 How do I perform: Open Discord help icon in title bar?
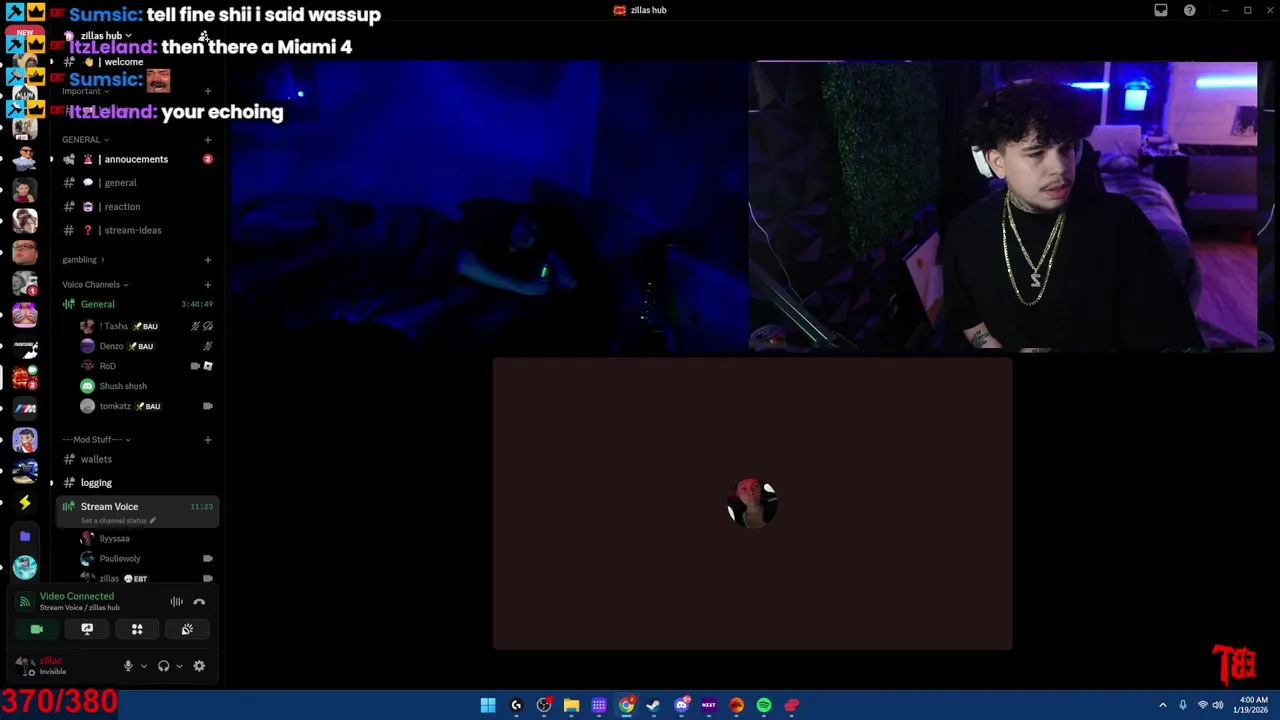pyautogui.click(x=1189, y=10)
